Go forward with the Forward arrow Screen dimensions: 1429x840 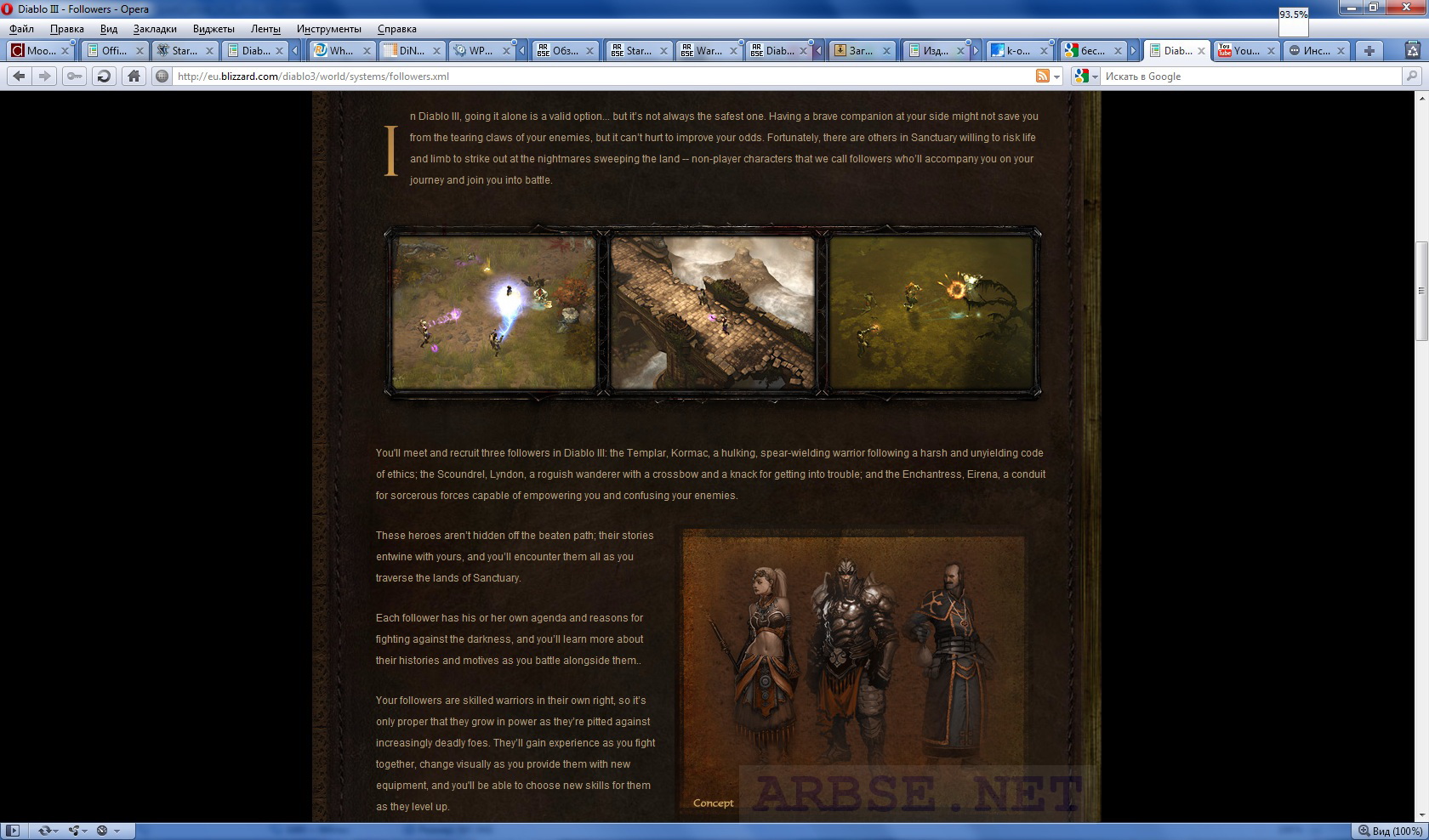(x=44, y=77)
